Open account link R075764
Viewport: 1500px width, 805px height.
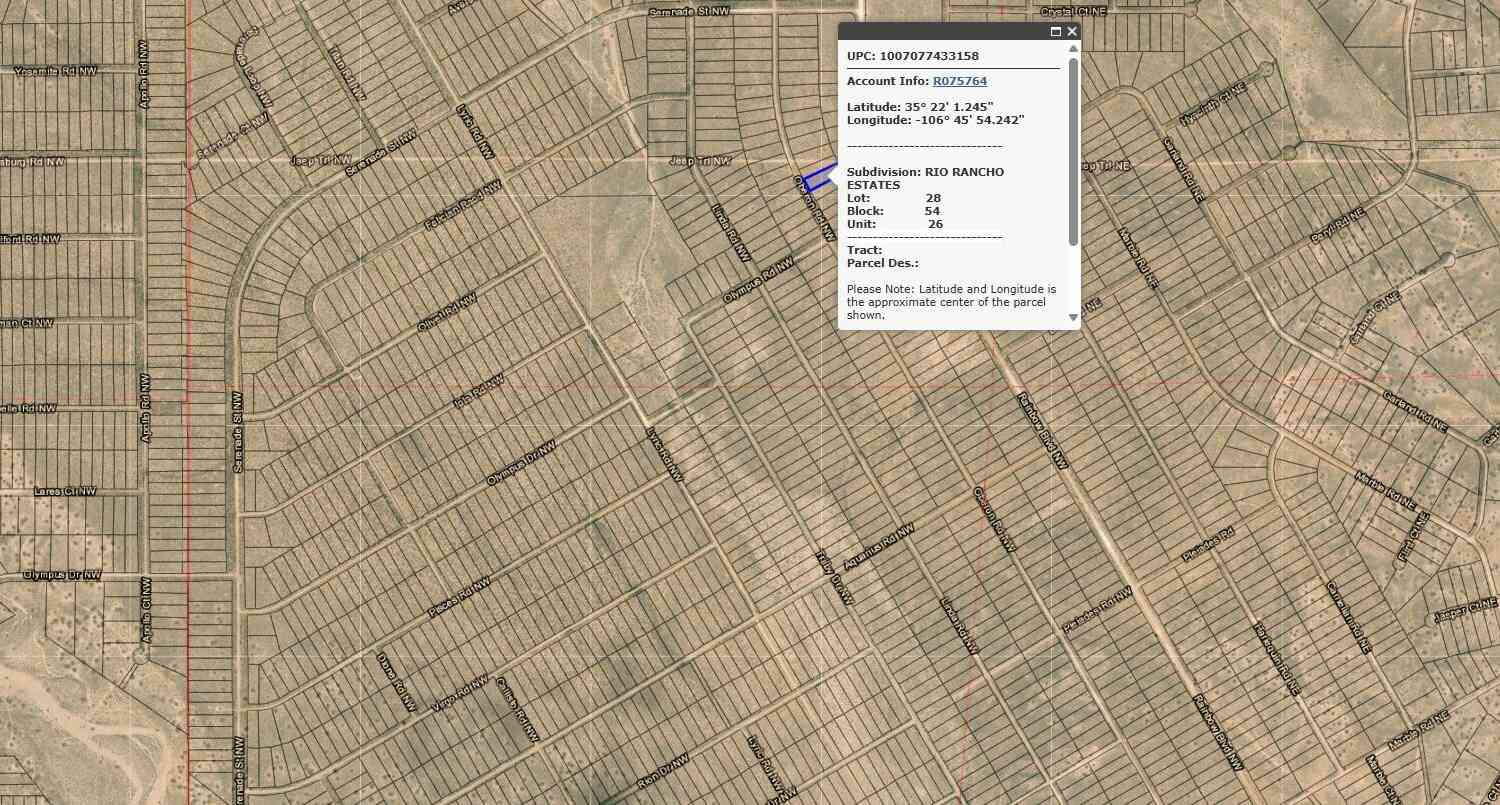[960, 81]
